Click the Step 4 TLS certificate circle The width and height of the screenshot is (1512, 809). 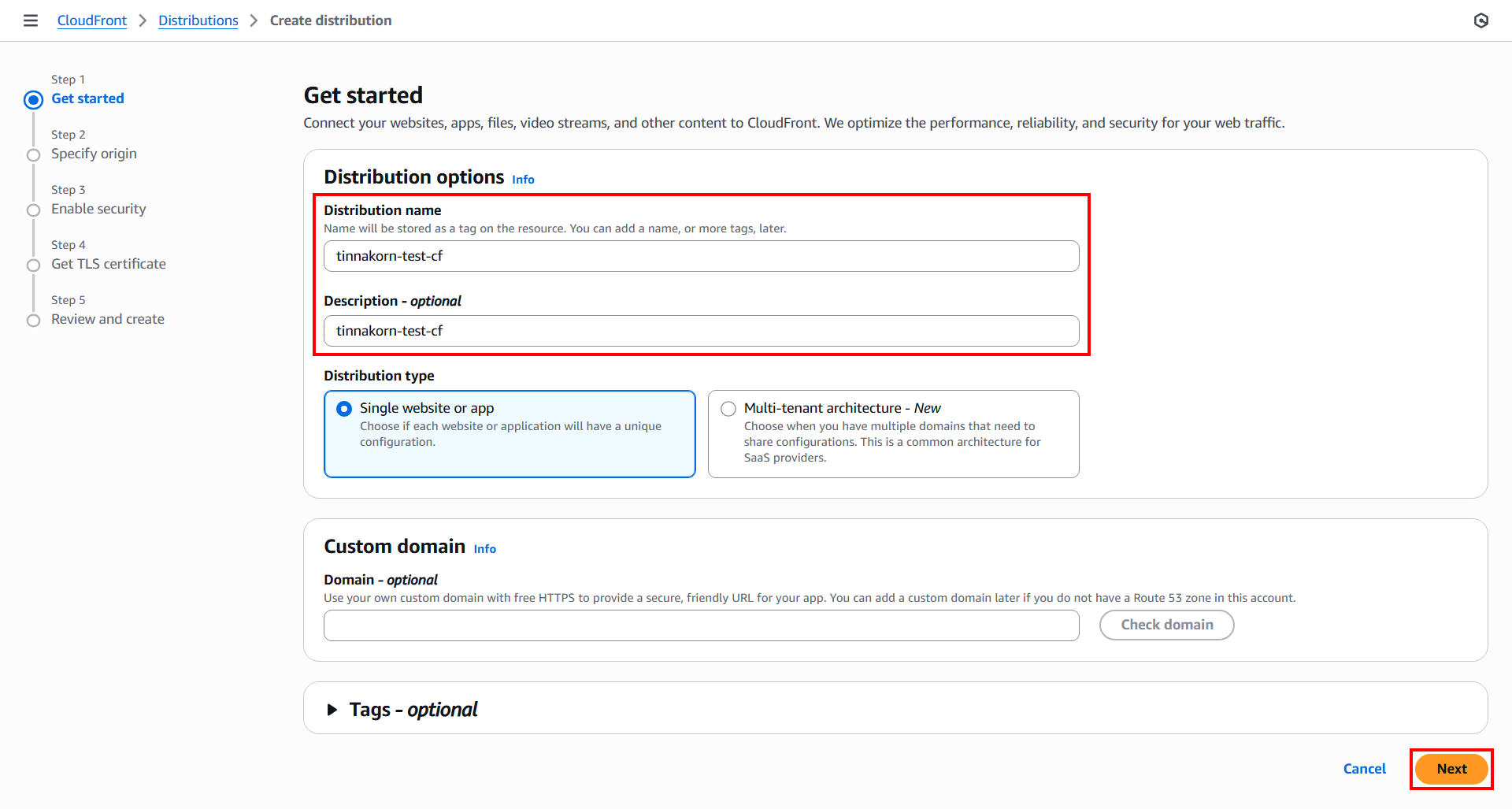click(x=33, y=265)
